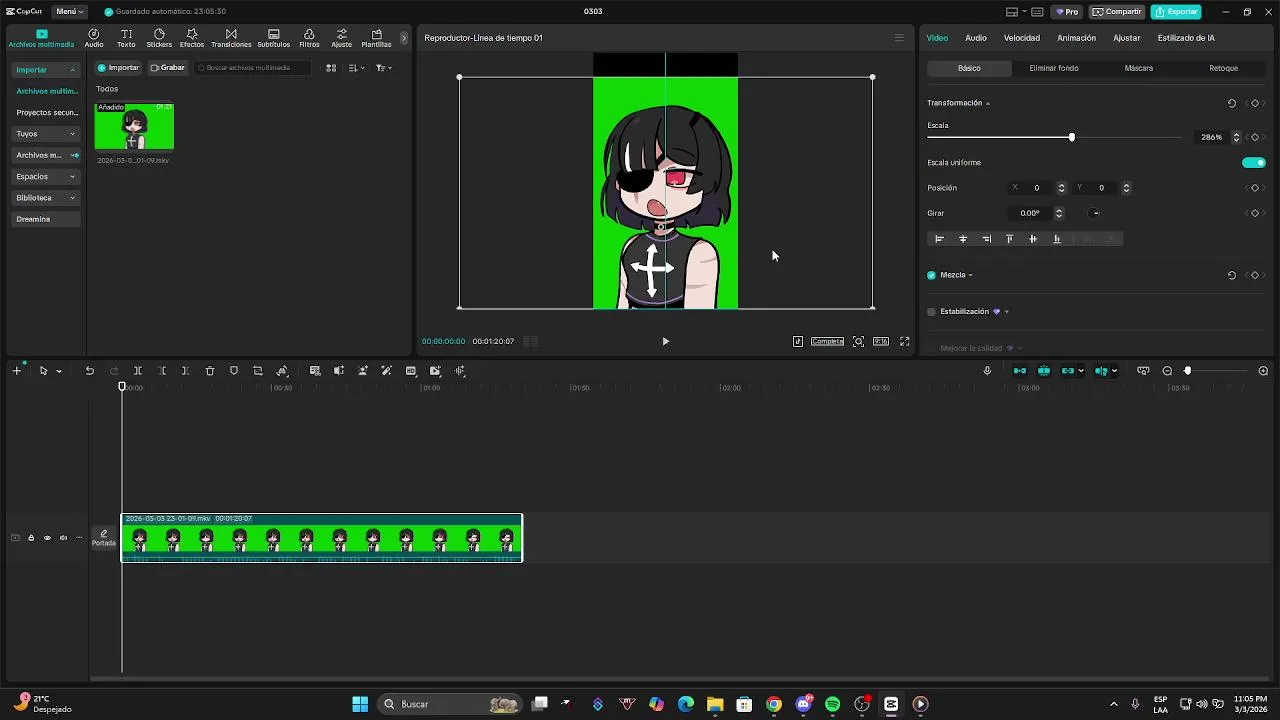Play the preview video
This screenshot has width=1280, height=720.
[665, 341]
